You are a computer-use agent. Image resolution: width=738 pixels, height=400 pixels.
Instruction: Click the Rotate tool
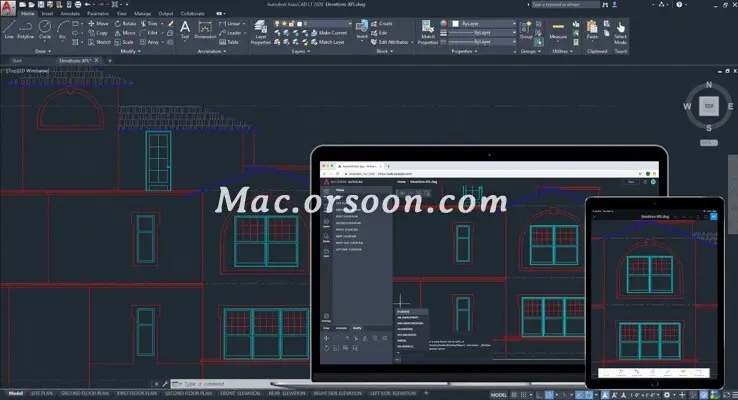coord(125,24)
